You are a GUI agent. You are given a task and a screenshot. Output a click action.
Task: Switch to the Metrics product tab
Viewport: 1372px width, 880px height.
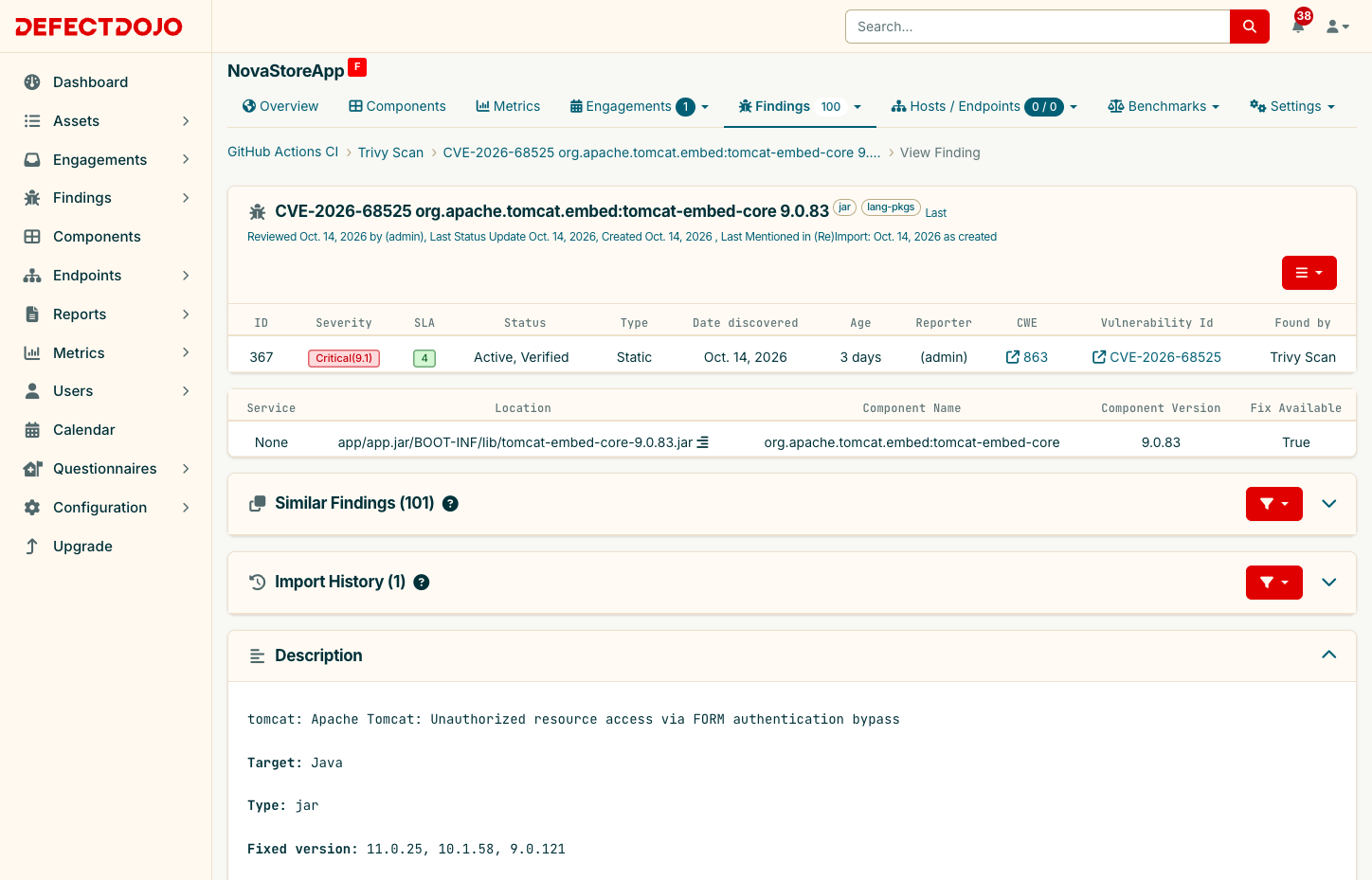(x=508, y=106)
